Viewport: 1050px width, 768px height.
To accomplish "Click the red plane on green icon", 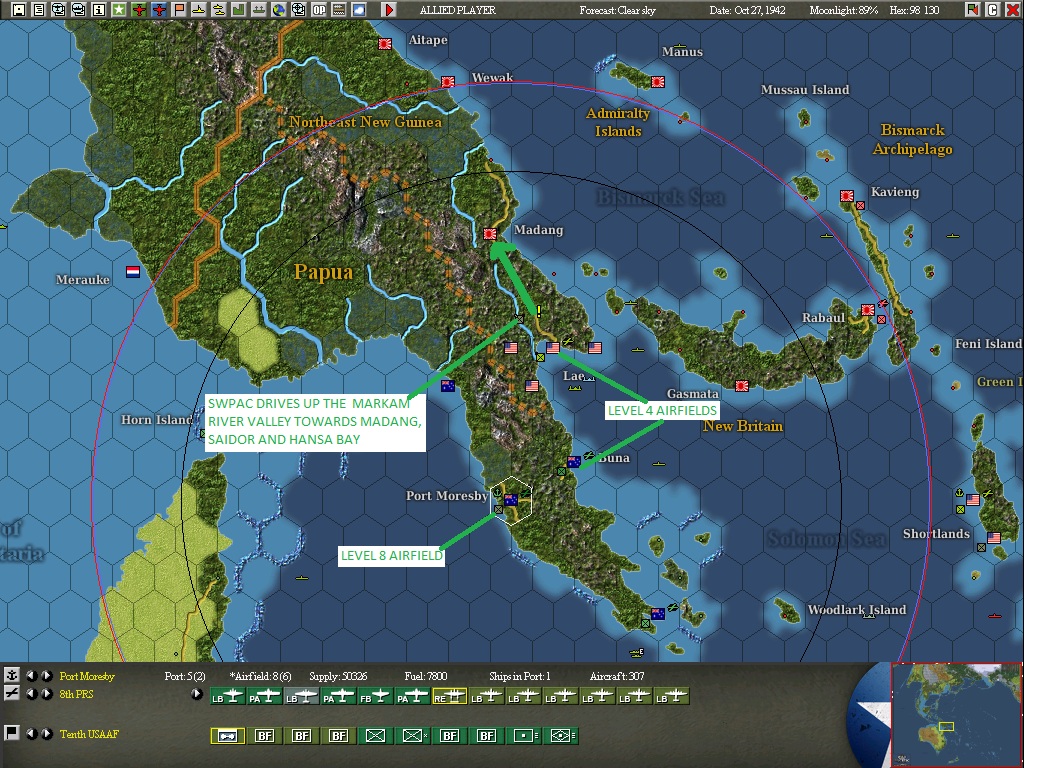I will [x=139, y=9].
